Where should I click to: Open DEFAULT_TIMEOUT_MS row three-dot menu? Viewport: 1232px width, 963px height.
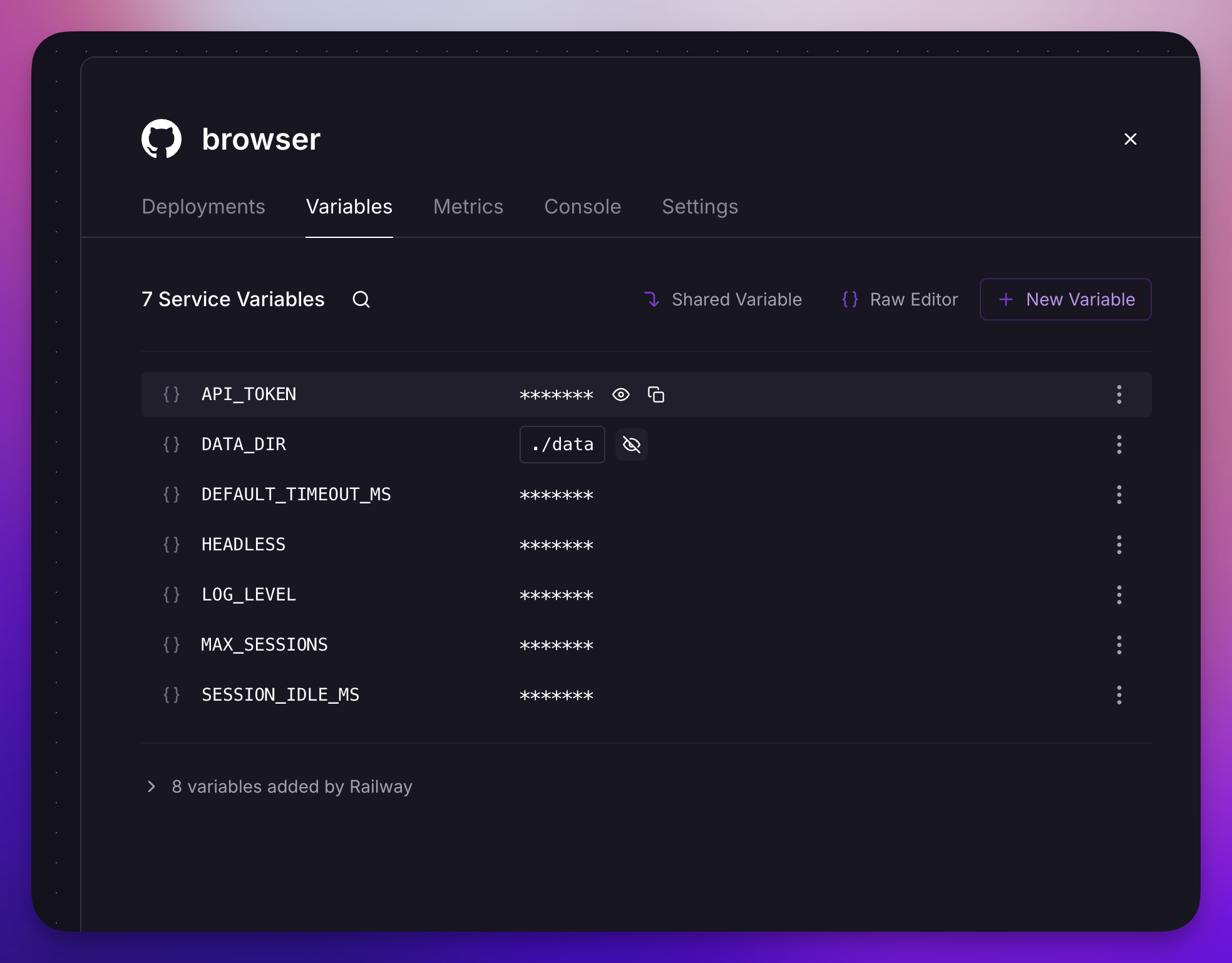1119,495
